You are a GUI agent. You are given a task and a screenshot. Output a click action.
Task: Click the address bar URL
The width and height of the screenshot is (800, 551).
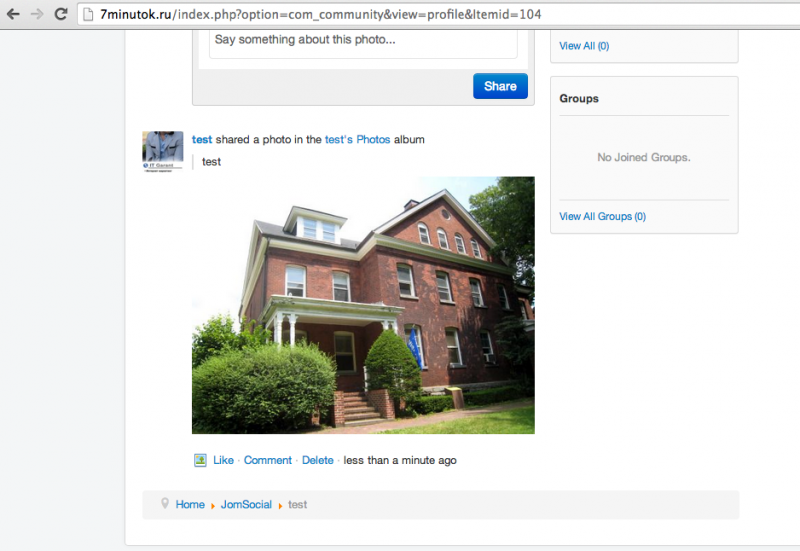tap(320, 14)
